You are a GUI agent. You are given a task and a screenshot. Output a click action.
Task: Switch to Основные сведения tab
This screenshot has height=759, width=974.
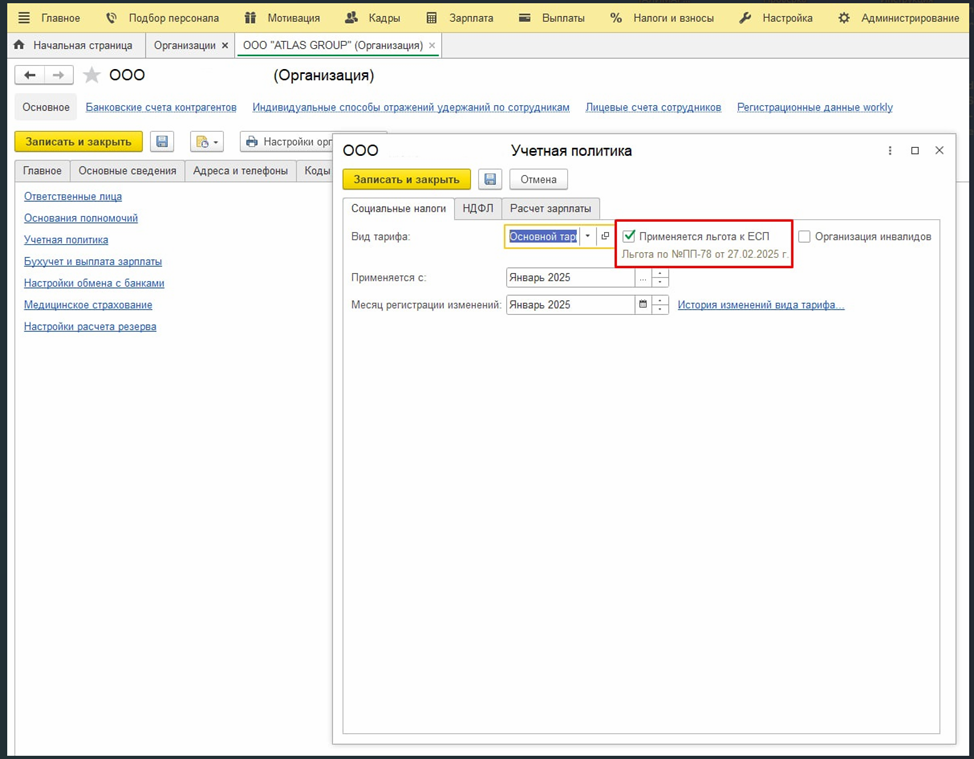(127, 171)
